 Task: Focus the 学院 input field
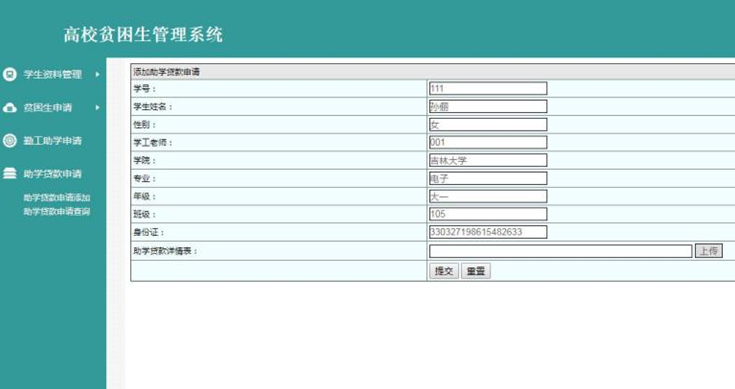pos(488,160)
